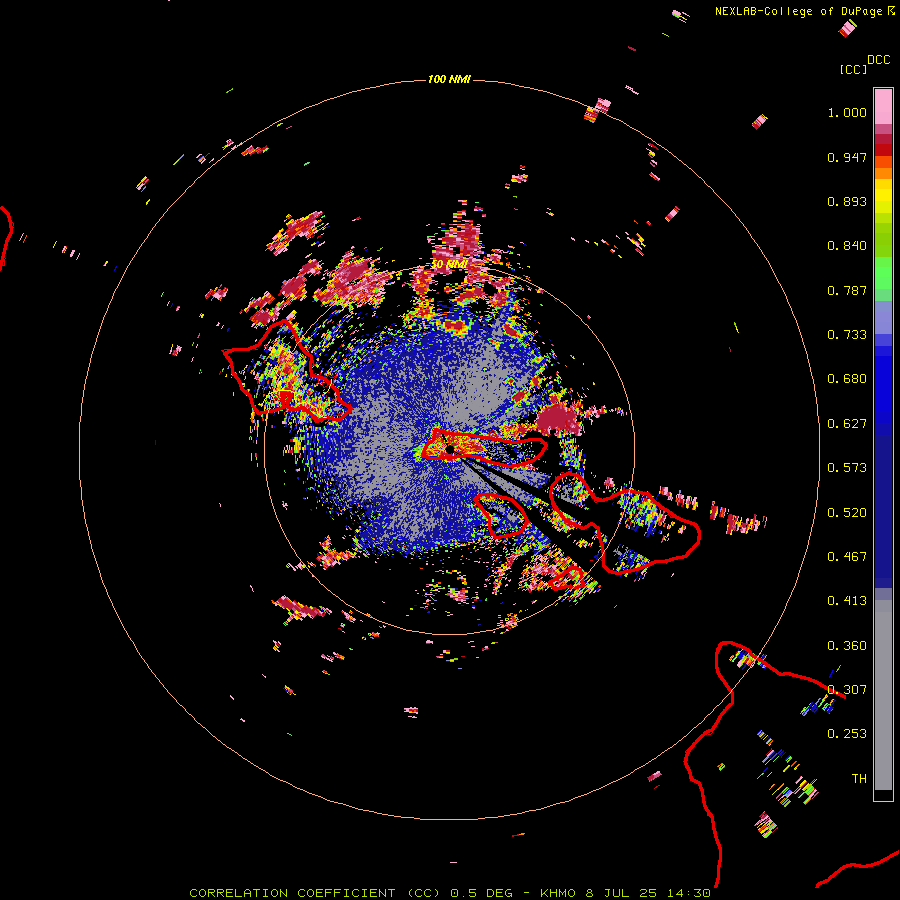Click the 50 NMI range ring label
The height and width of the screenshot is (900, 900).
pos(449,264)
